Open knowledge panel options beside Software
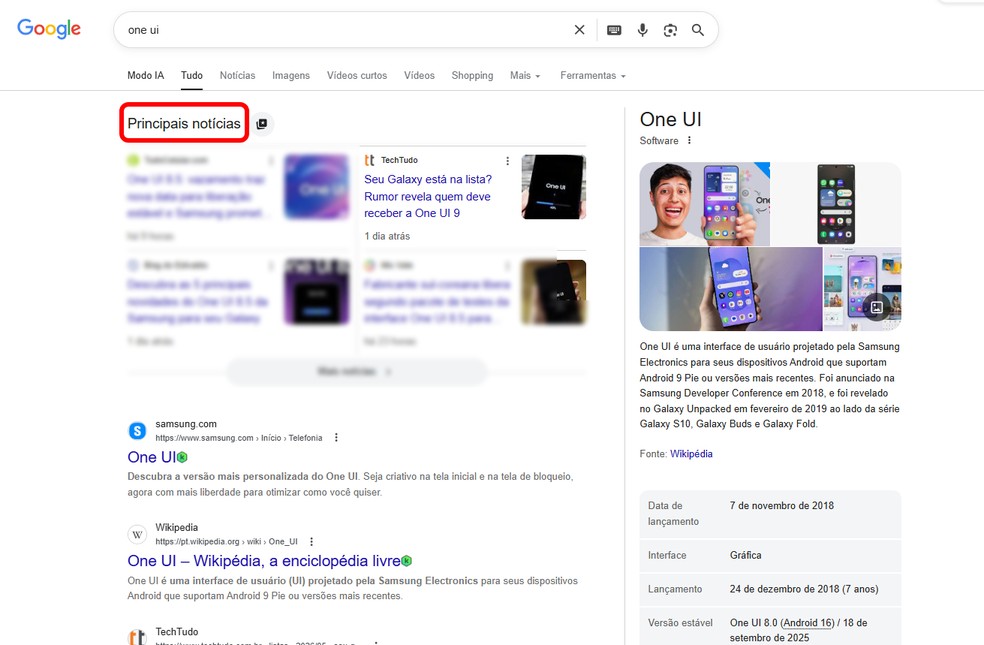This screenshot has height=645, width=984. tap(689, 141)
